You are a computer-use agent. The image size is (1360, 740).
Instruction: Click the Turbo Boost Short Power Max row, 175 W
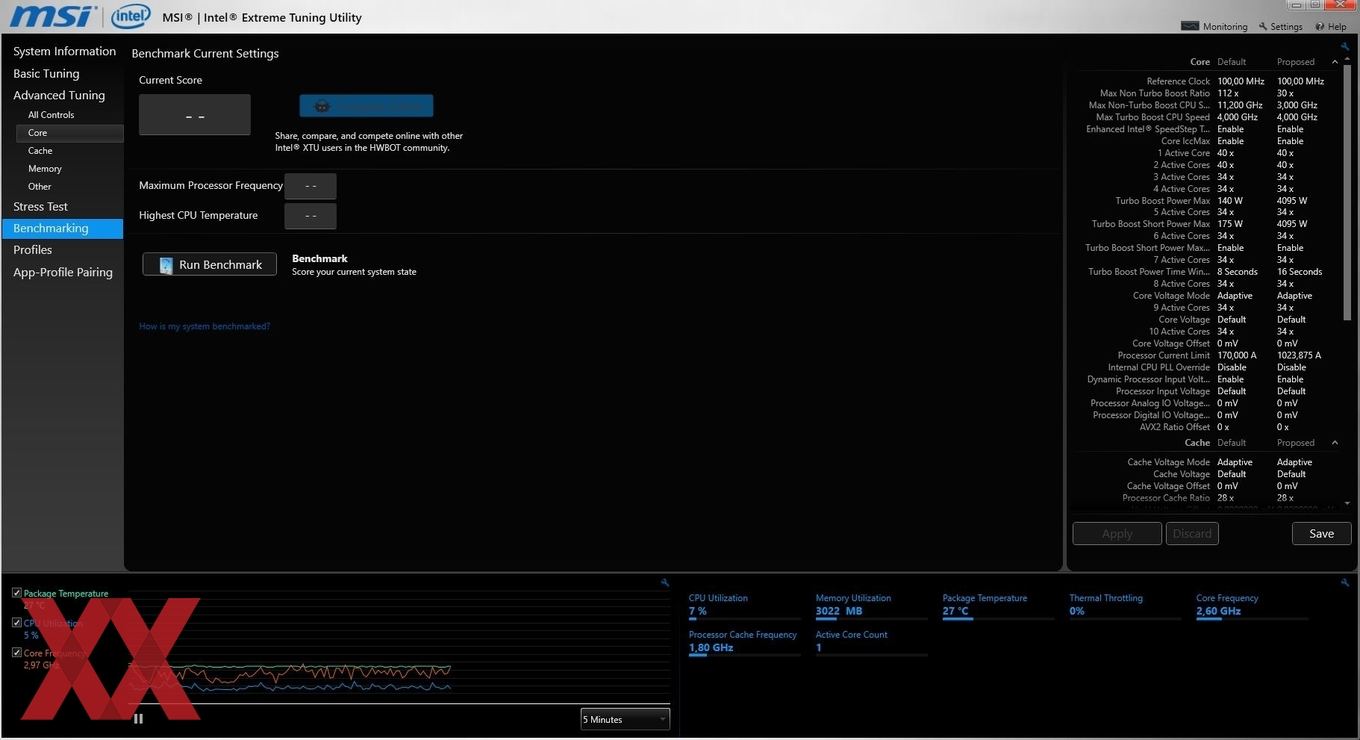click(1208, 224)
